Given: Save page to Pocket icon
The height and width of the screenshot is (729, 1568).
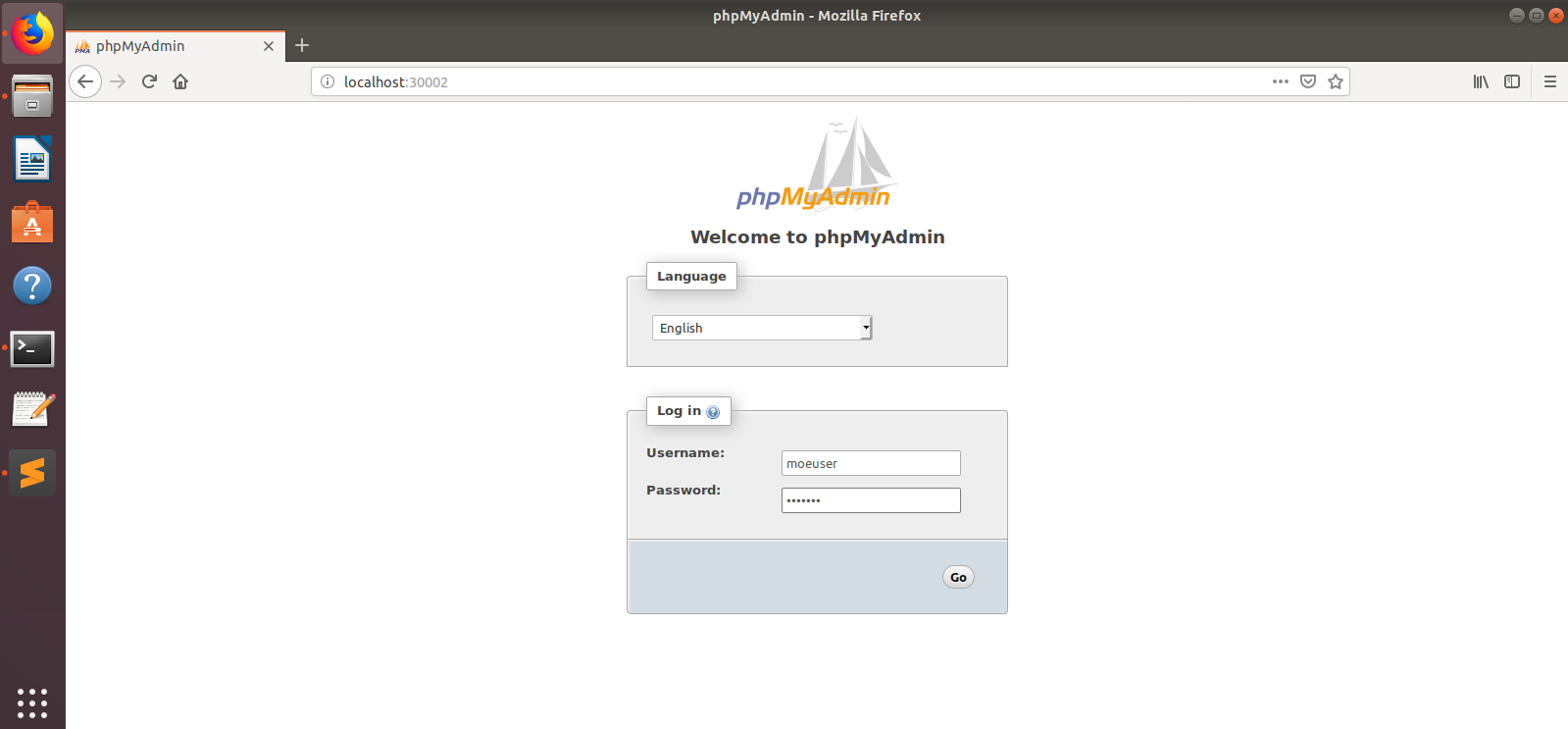Looking at the screenshot, I should (x=1307, y=81).
